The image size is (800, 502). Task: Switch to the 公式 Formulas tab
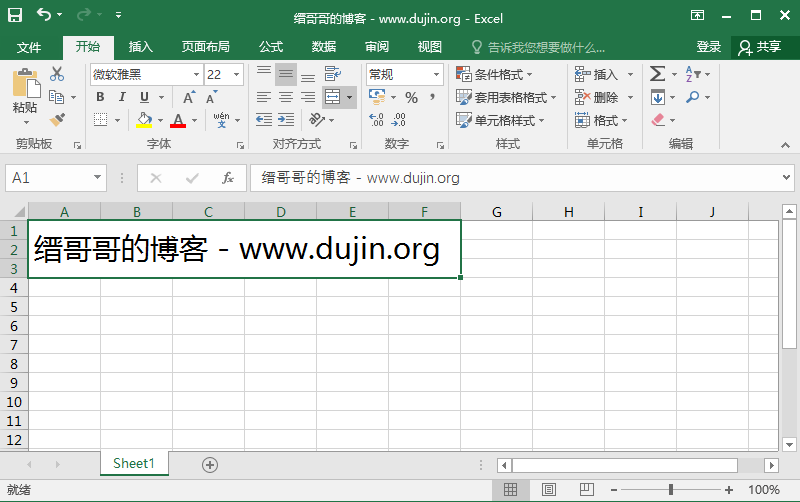(x=270, y=47)
